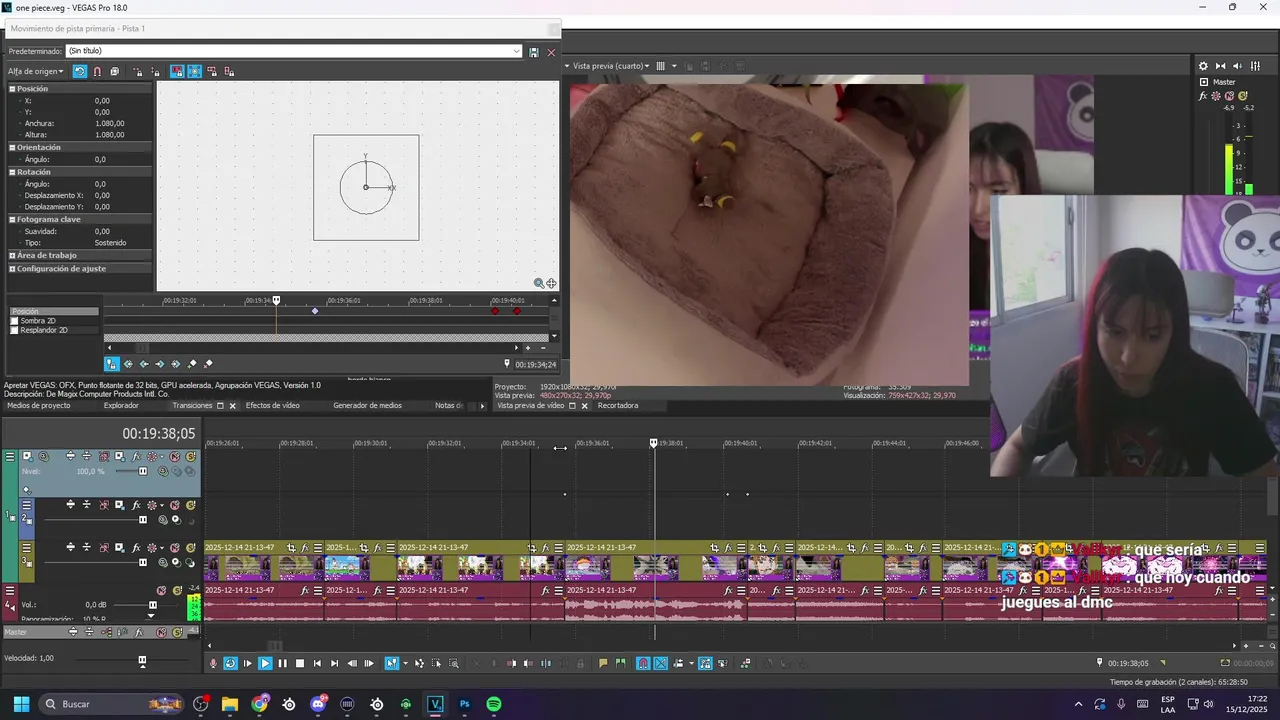Switch to Explorador tab
This screenshot has width=1280, height=720.
tap(121, 406)
